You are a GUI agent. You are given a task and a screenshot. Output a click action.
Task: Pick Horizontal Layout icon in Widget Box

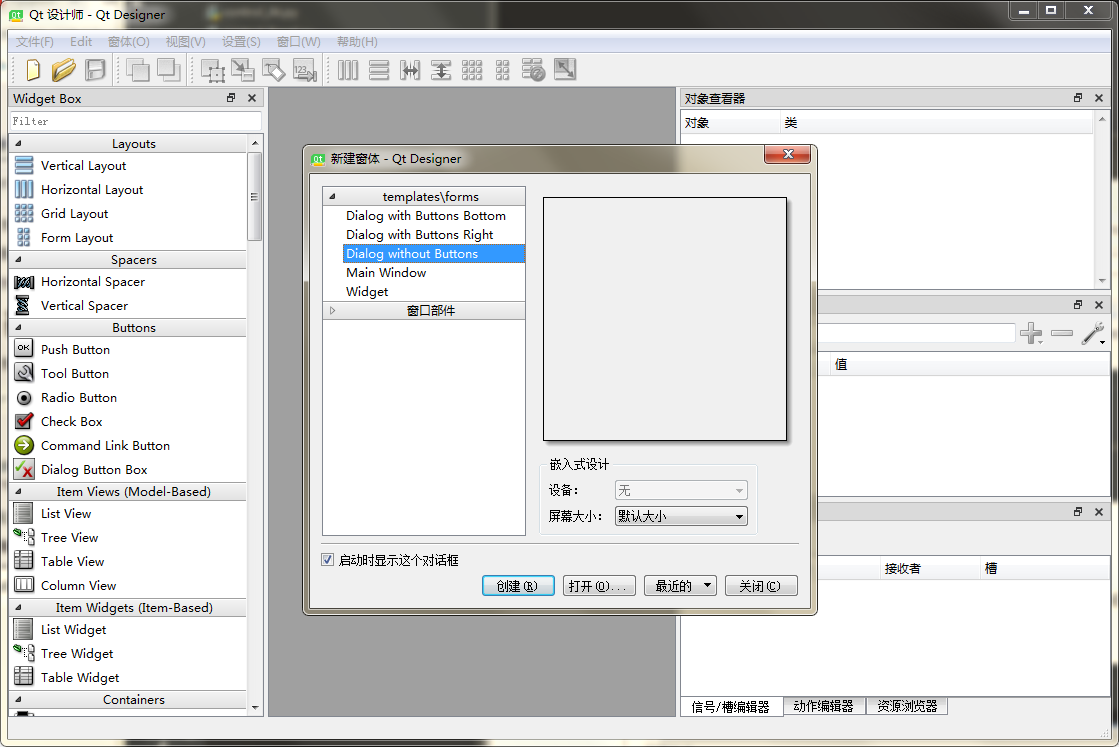tap(24, 190)
